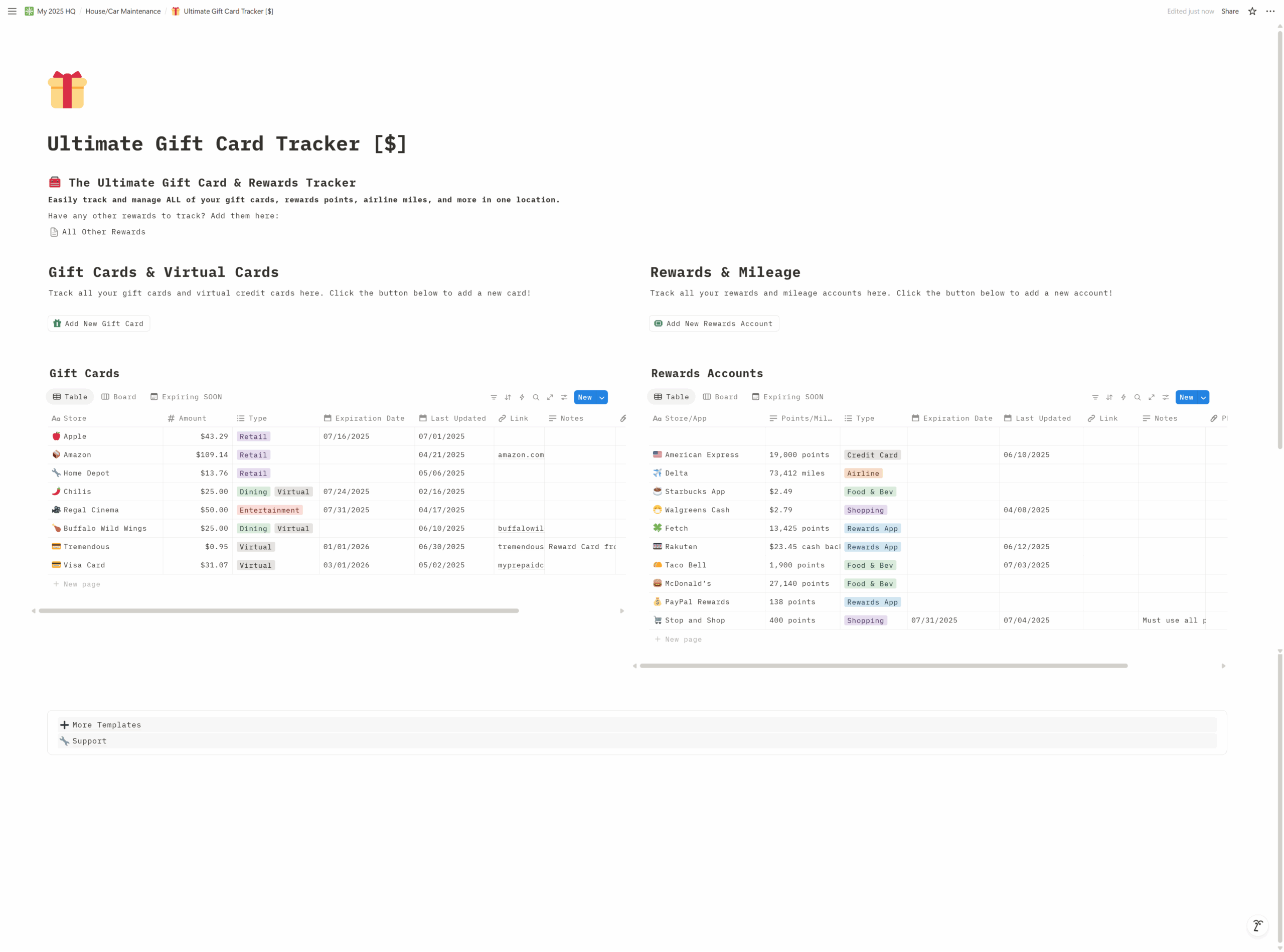1284x952 pixels.
Task: Click the Gift Cards horizontal scrollbar
Action: 278,611
